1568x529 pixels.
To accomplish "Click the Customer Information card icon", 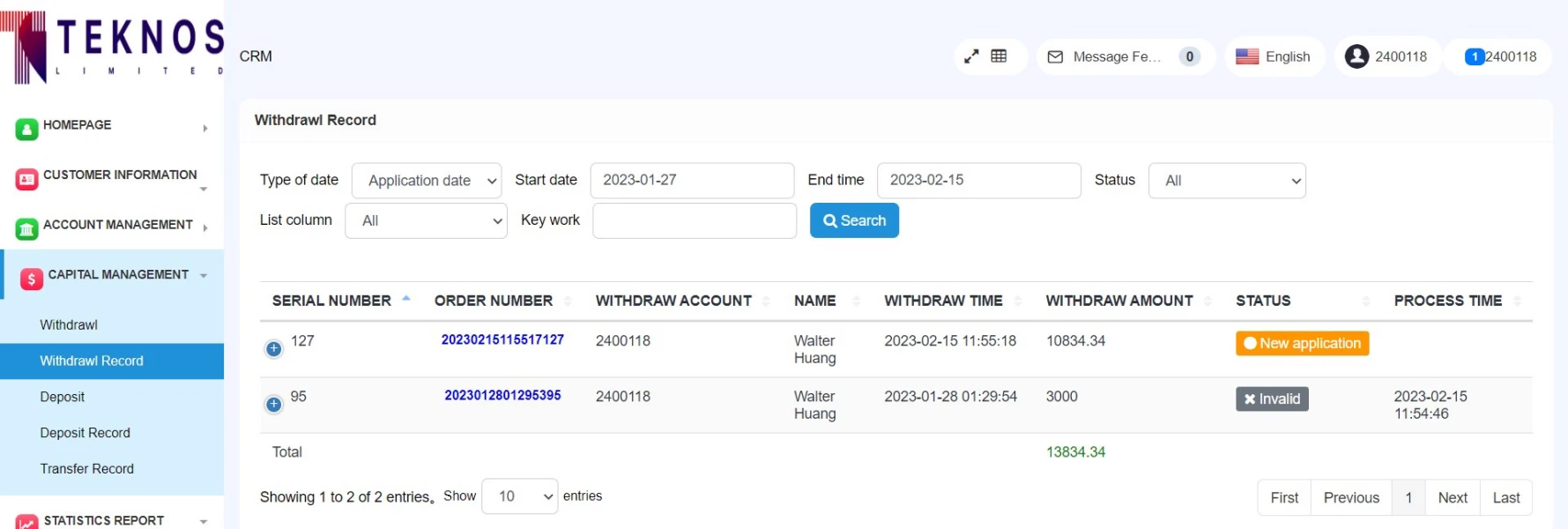I will tap(26, 179).
